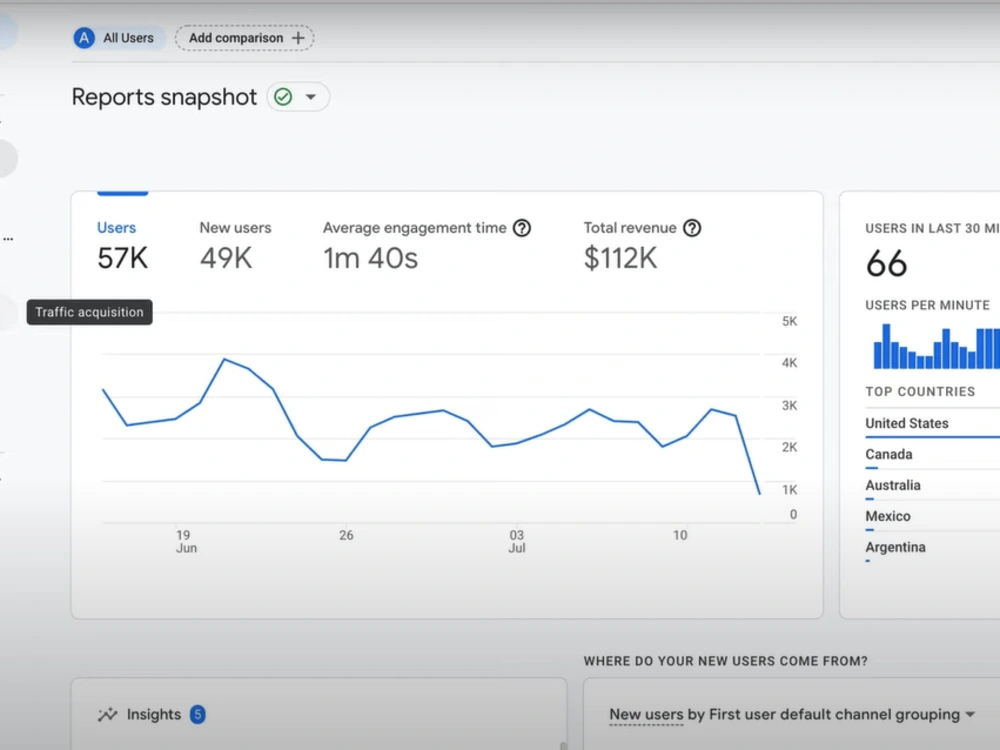Open help icon beside Total revenue
The width and height of the screenshot is (1000, 750).
(x=692, y=228)
